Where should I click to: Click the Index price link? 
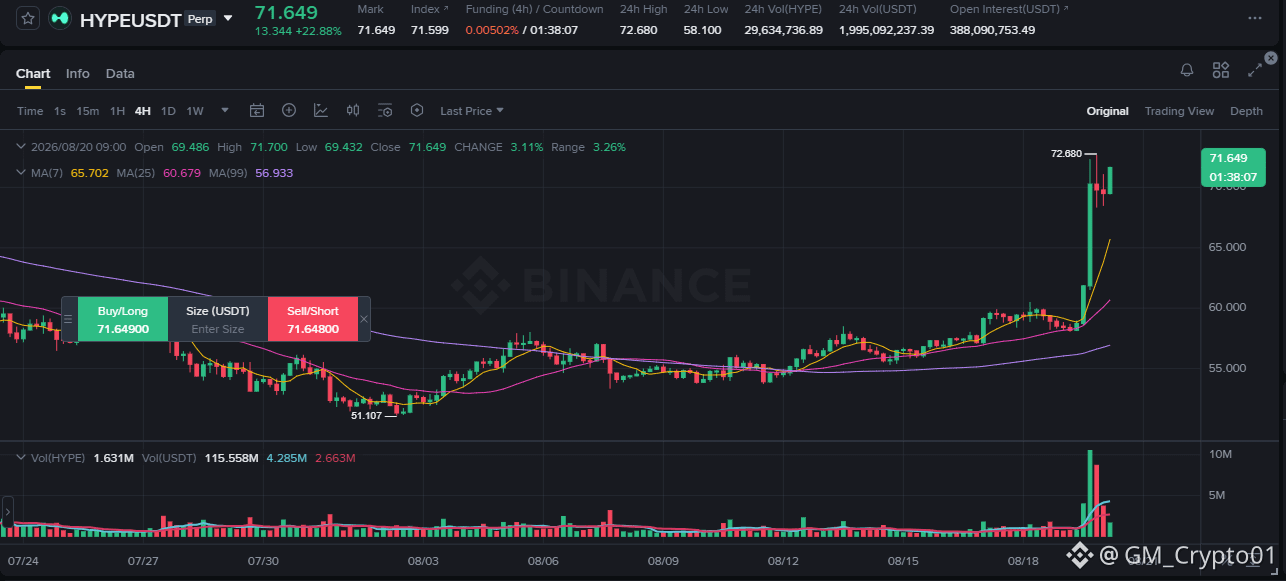pyautogui.click(x=430, y=9)
